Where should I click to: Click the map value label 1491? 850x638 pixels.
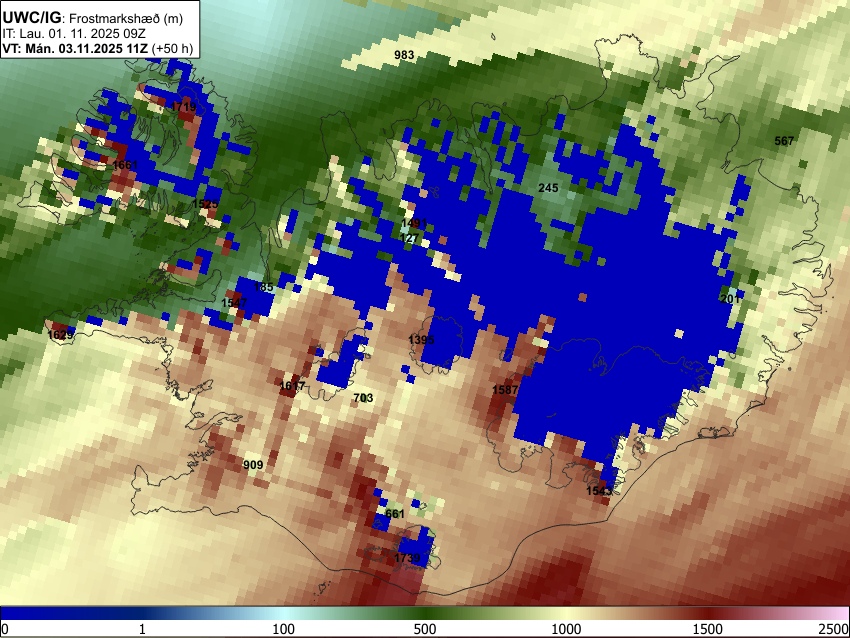click(414, 223)
